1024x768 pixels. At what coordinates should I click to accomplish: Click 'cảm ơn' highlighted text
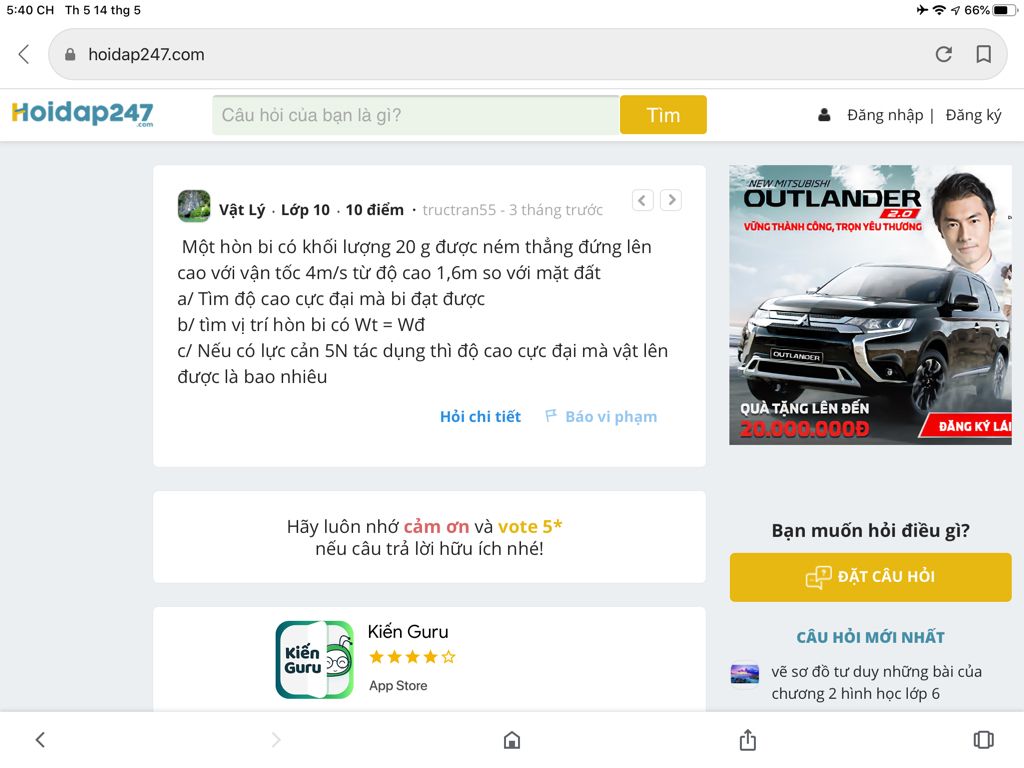(x=436, y=526)
